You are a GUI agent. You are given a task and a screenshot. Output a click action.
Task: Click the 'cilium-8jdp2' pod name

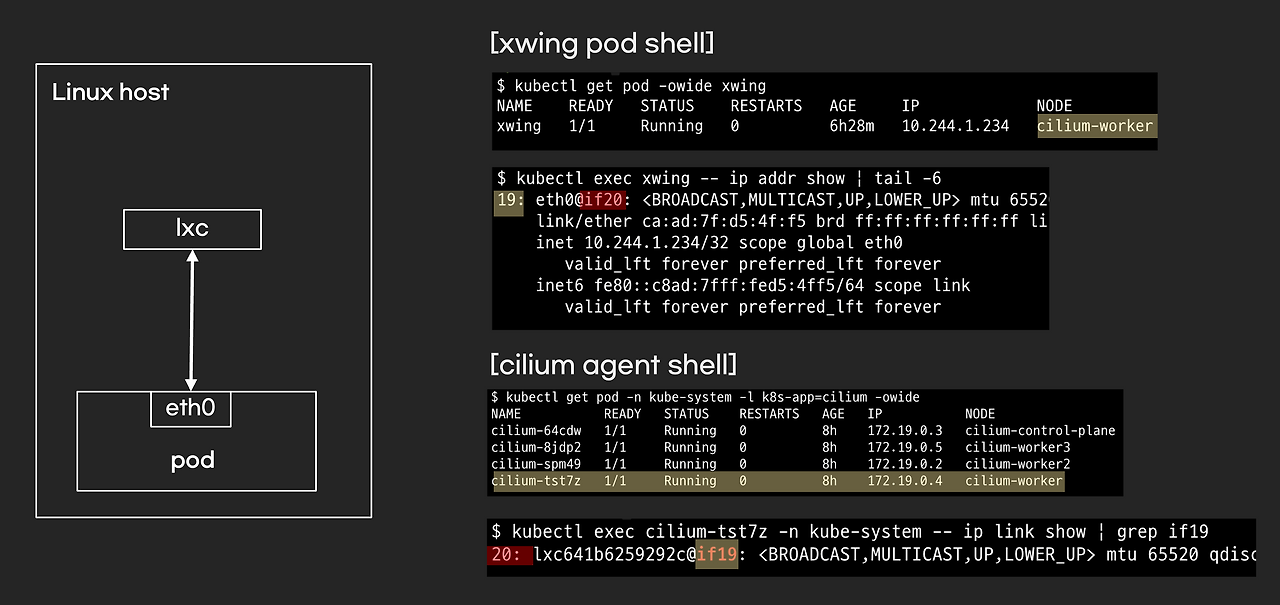(x=536, y=447)
